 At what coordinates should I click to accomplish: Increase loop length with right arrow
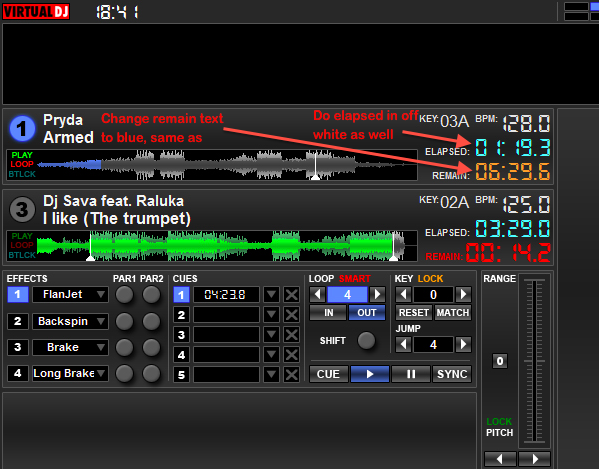[377, 294]
